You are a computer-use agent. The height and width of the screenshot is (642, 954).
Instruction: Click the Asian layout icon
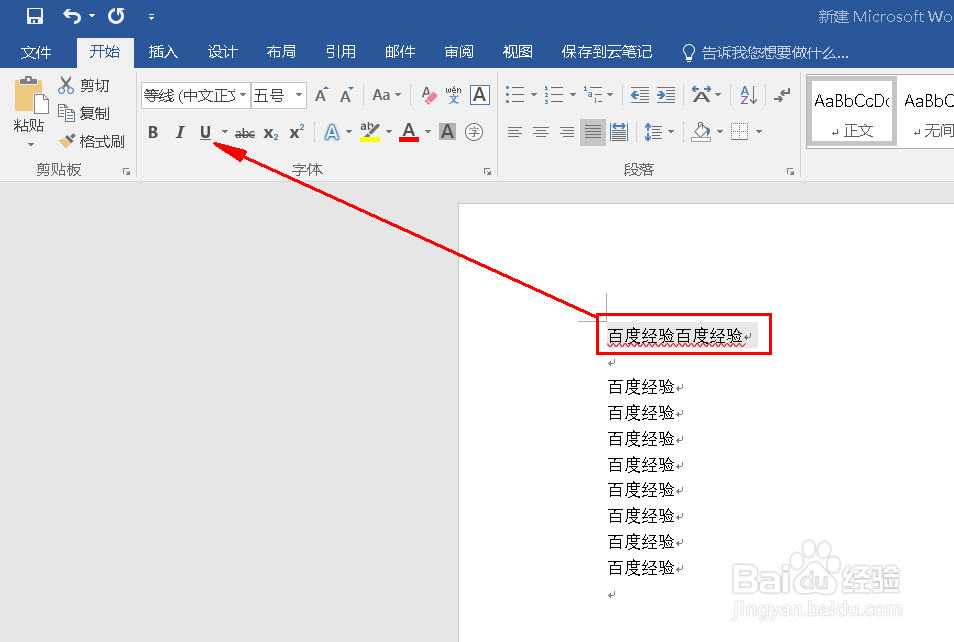pyautogui.click(x=702, y=95)
